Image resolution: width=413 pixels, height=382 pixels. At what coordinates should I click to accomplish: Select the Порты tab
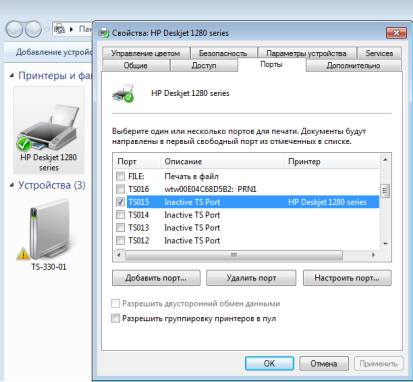point(271,64)
